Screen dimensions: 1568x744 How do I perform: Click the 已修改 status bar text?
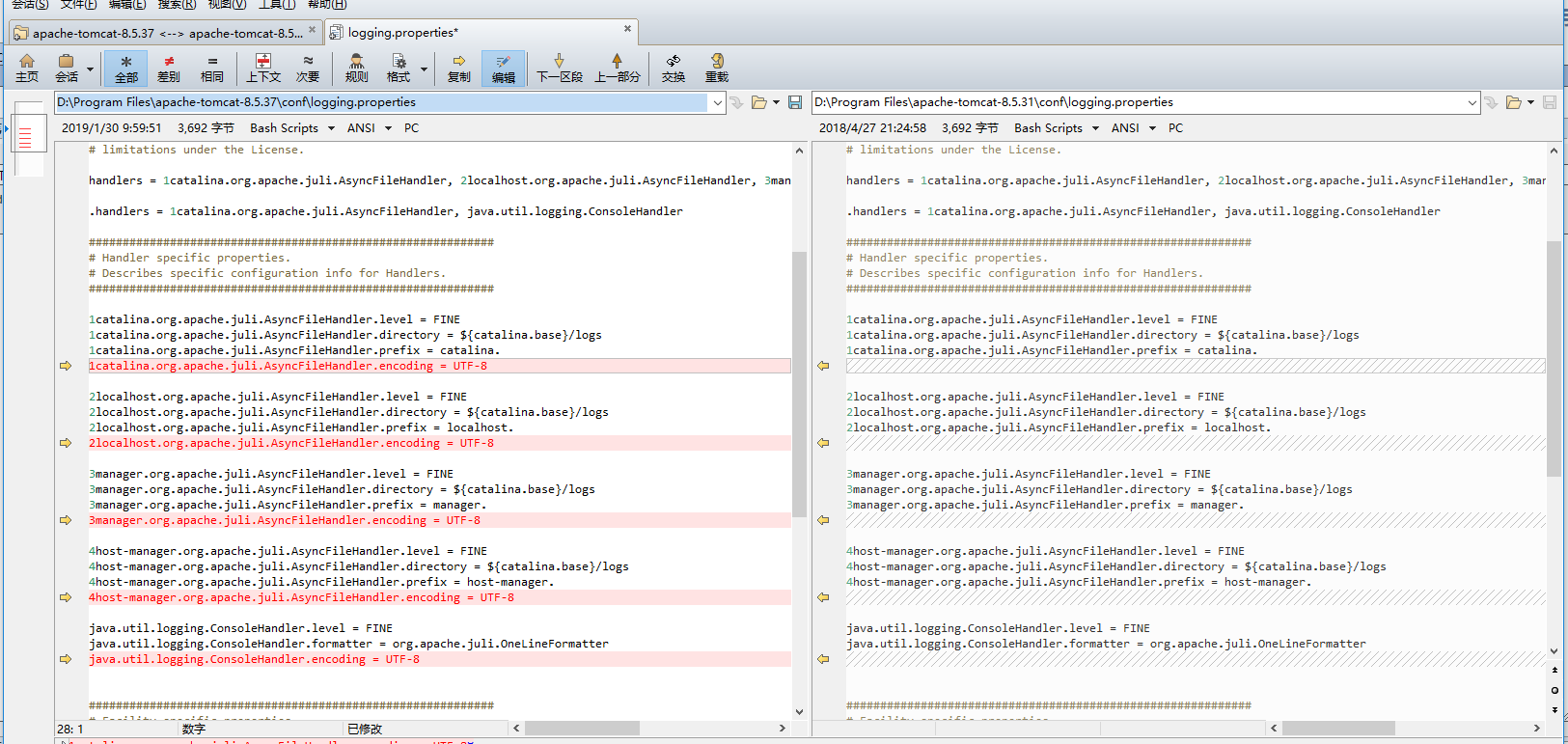365,730
